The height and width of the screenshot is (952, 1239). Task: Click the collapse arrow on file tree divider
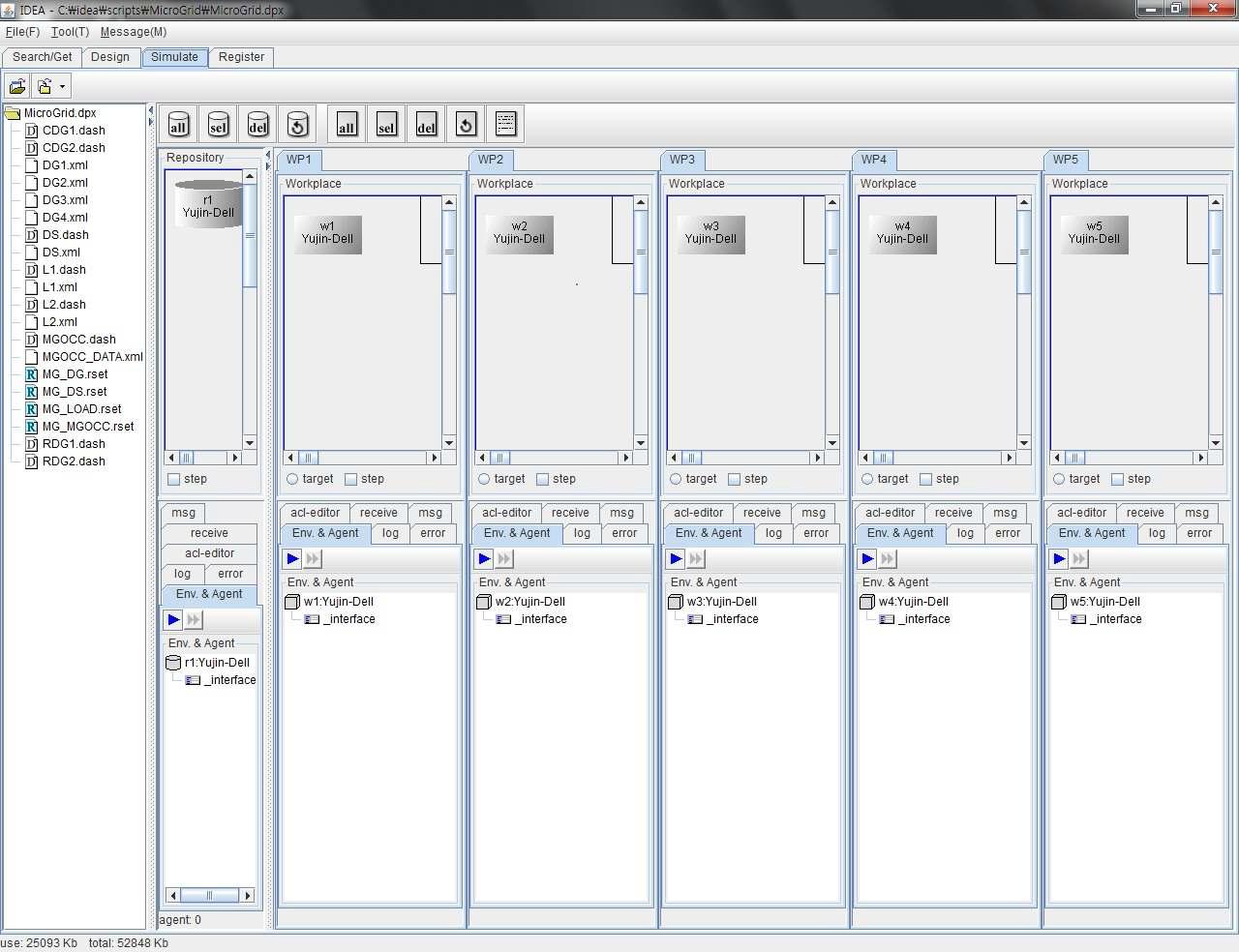pyautogui.click(x=150, y=110)
